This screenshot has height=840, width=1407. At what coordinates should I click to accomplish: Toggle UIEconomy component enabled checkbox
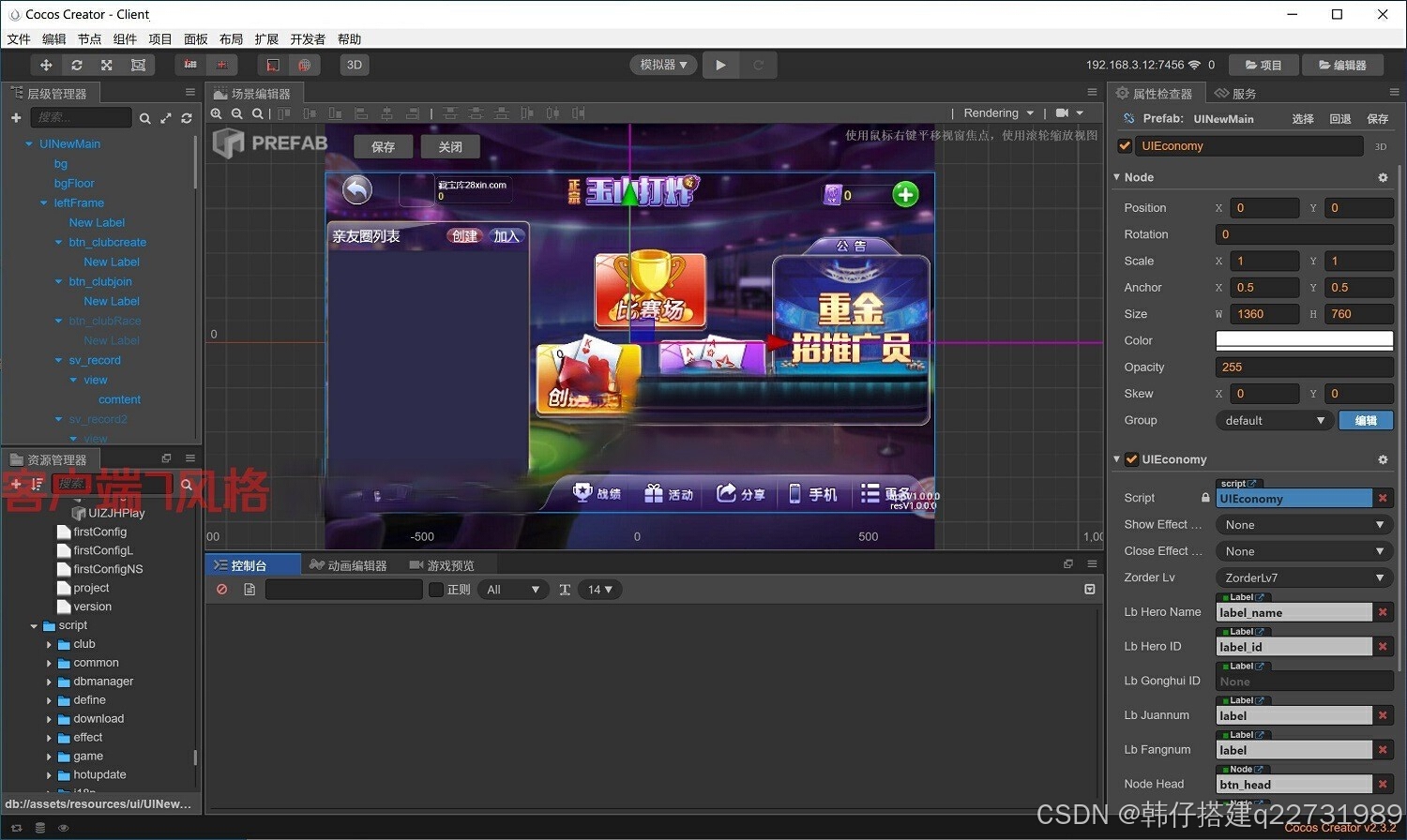[x=1132, y=459]
